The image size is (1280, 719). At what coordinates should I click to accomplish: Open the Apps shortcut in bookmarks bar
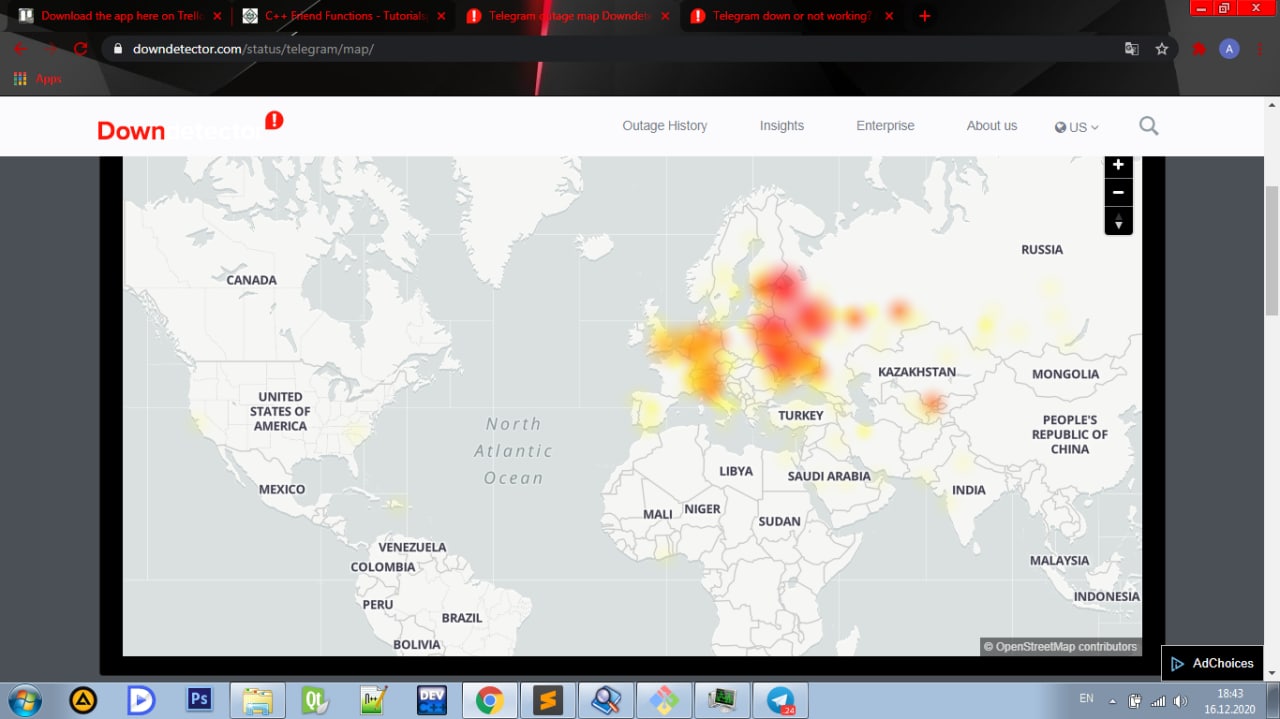[x=37, y=79]
